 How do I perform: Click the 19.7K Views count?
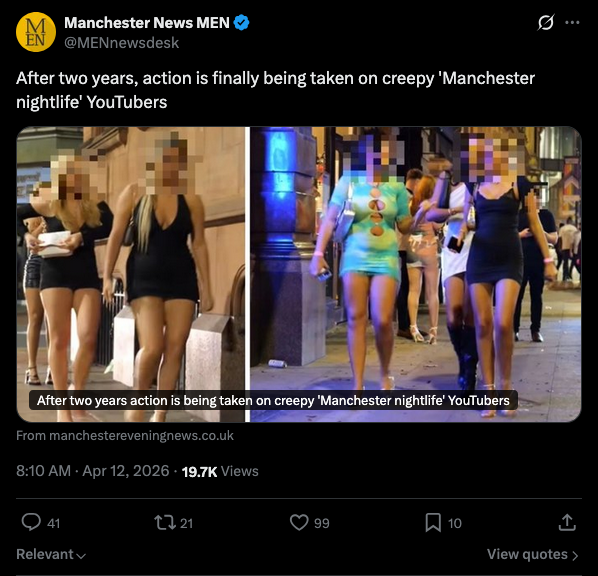click(220, 471)
